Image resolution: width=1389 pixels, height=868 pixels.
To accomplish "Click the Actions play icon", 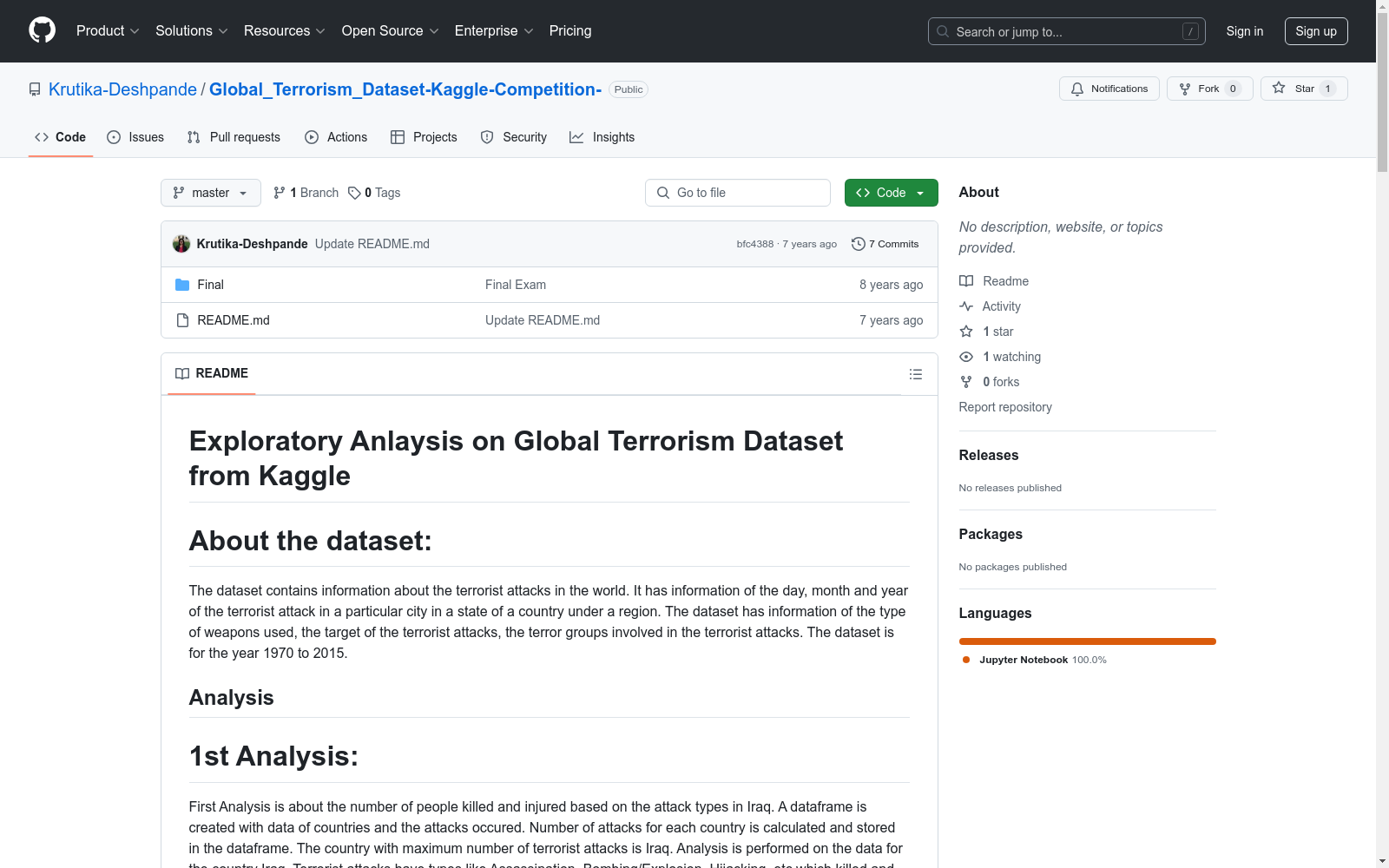I will (x=312, y=137).
